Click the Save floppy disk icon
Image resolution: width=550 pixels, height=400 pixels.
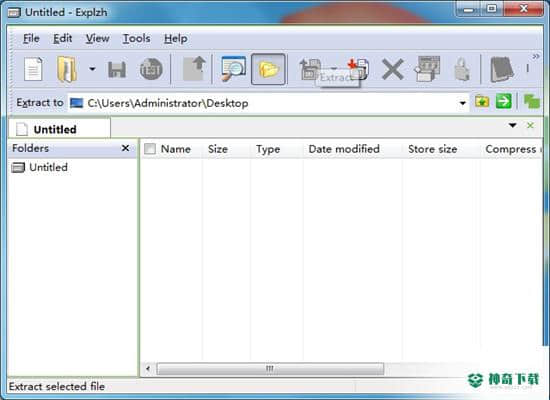(x=117, y=69)
